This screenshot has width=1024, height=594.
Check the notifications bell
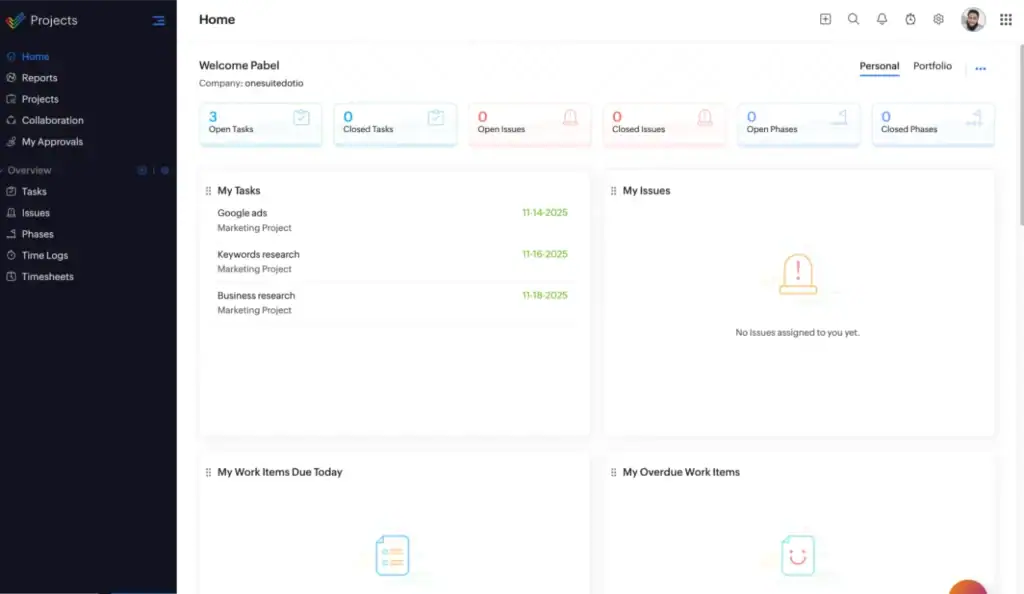(x=882, y=19)
